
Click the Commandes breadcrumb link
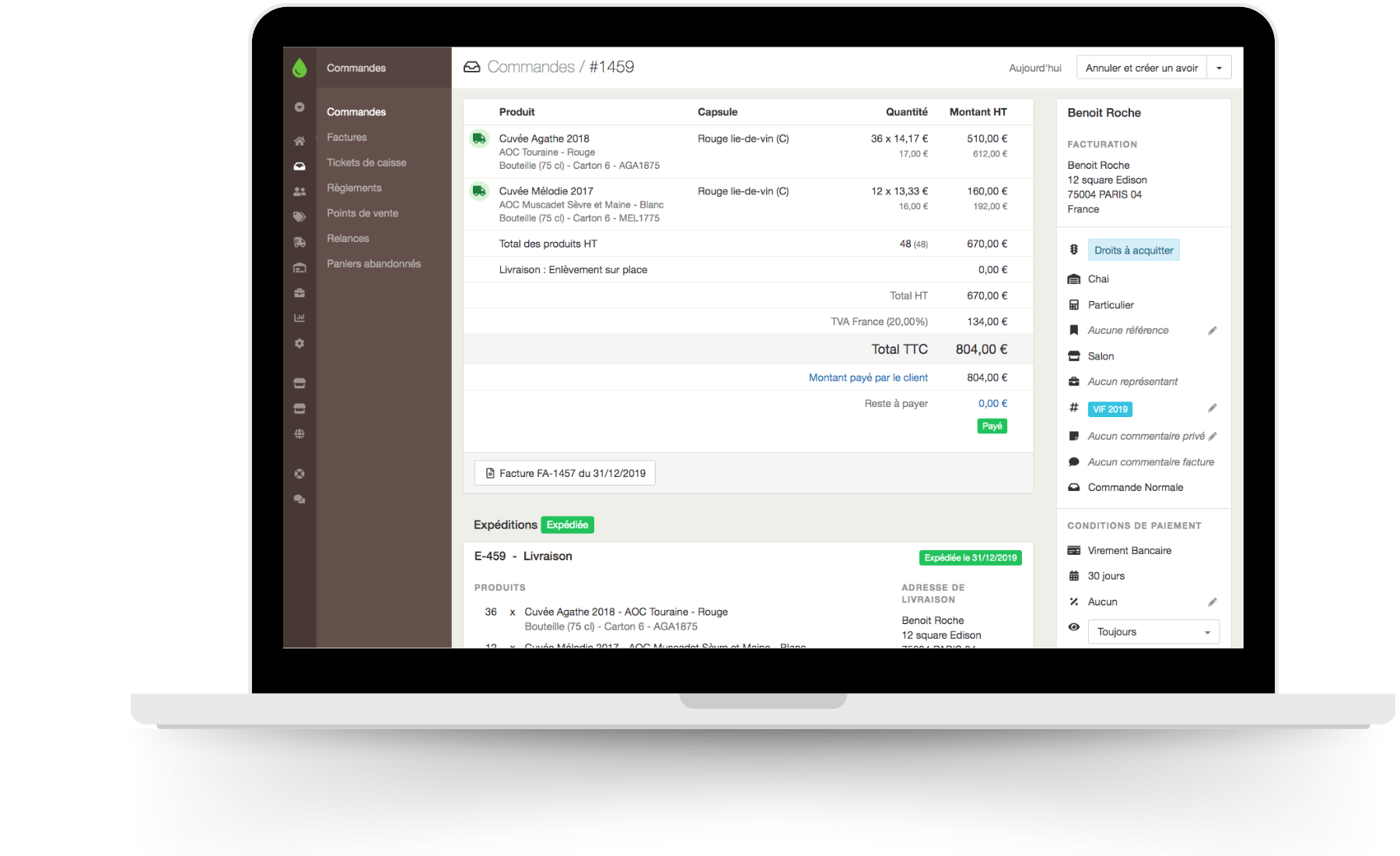[x=530, y=67]
